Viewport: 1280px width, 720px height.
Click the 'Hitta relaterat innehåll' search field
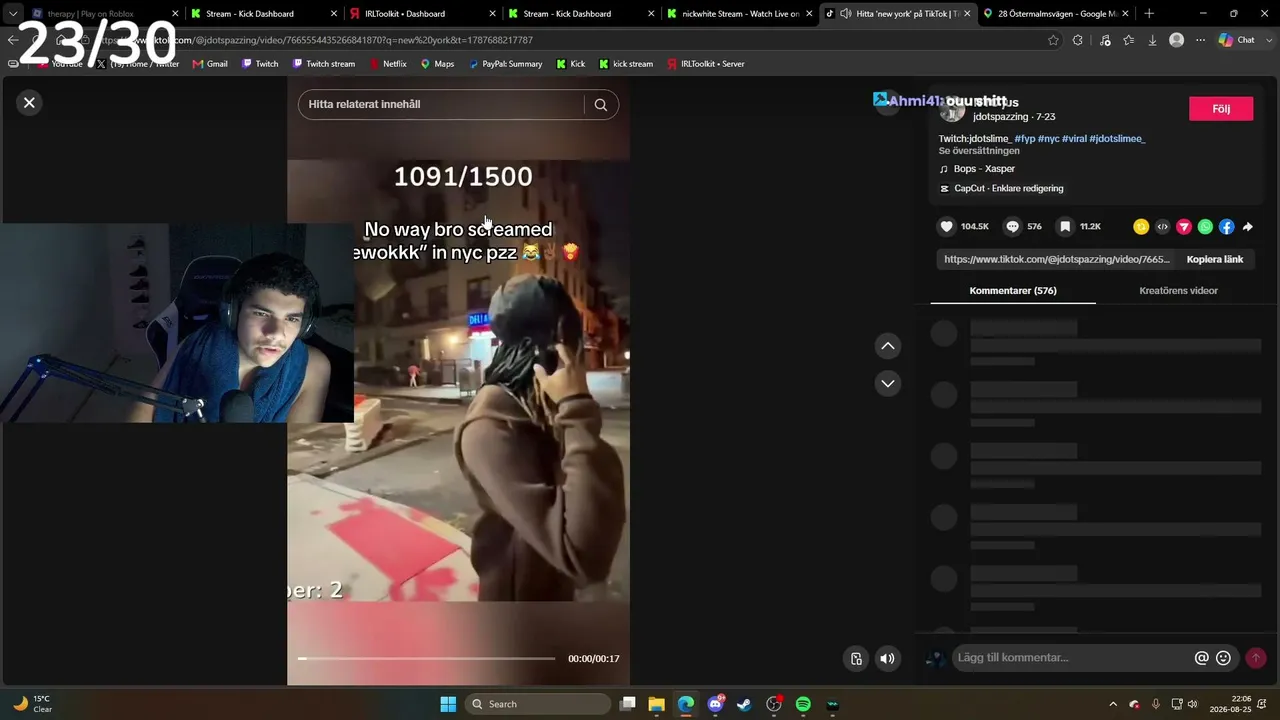[x=441, y=105]
